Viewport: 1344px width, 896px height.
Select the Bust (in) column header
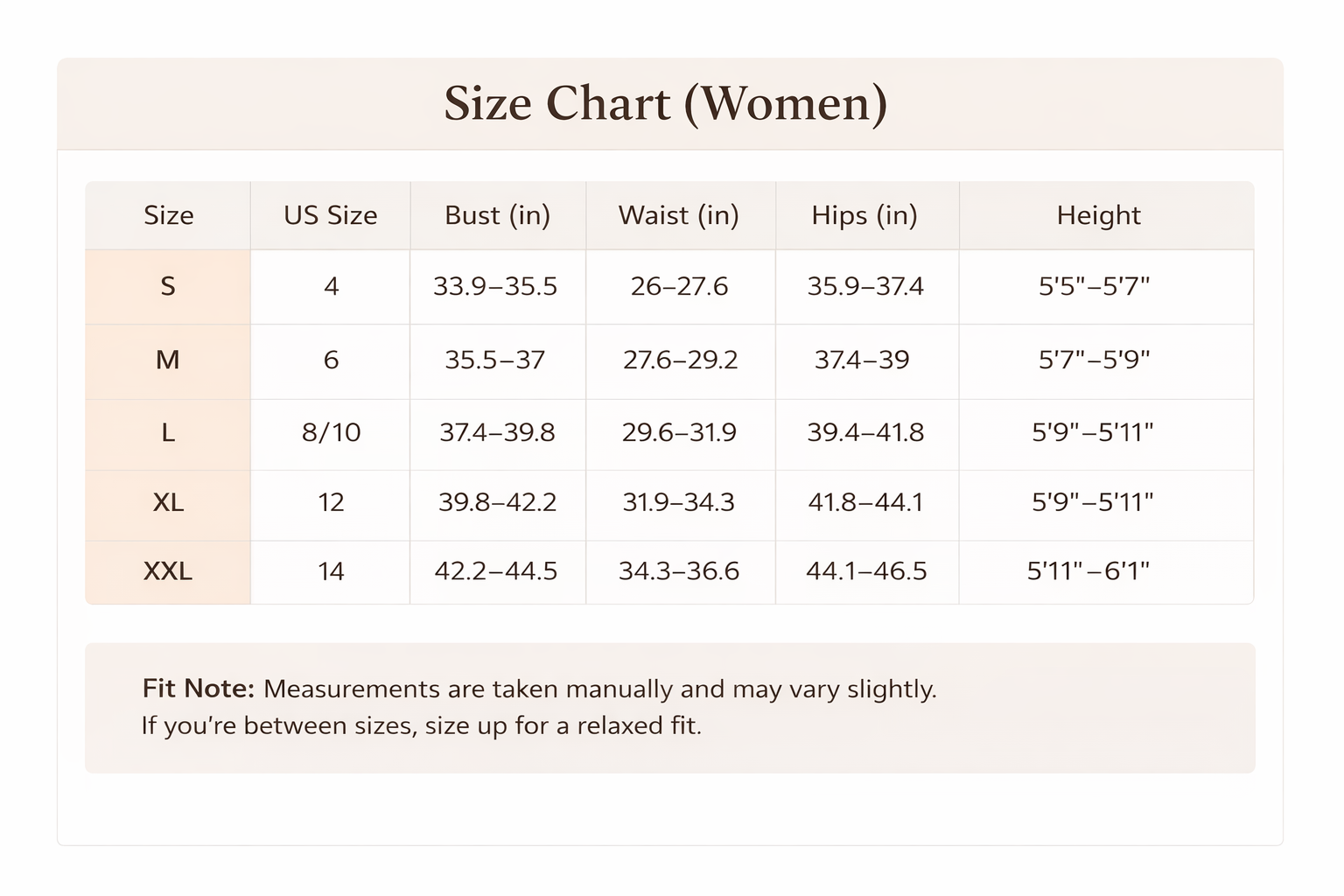tap(497, 215)
